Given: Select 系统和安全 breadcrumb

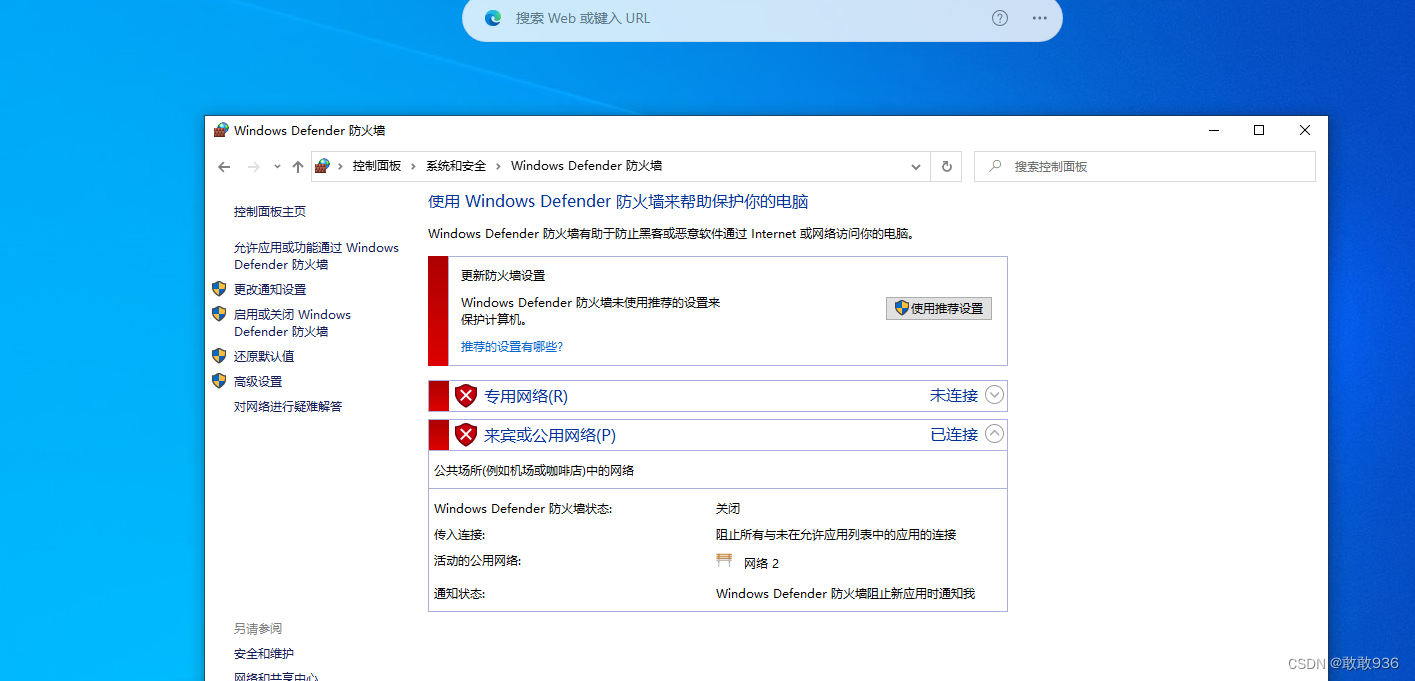Looking at the screenshot, I should 456,166.
